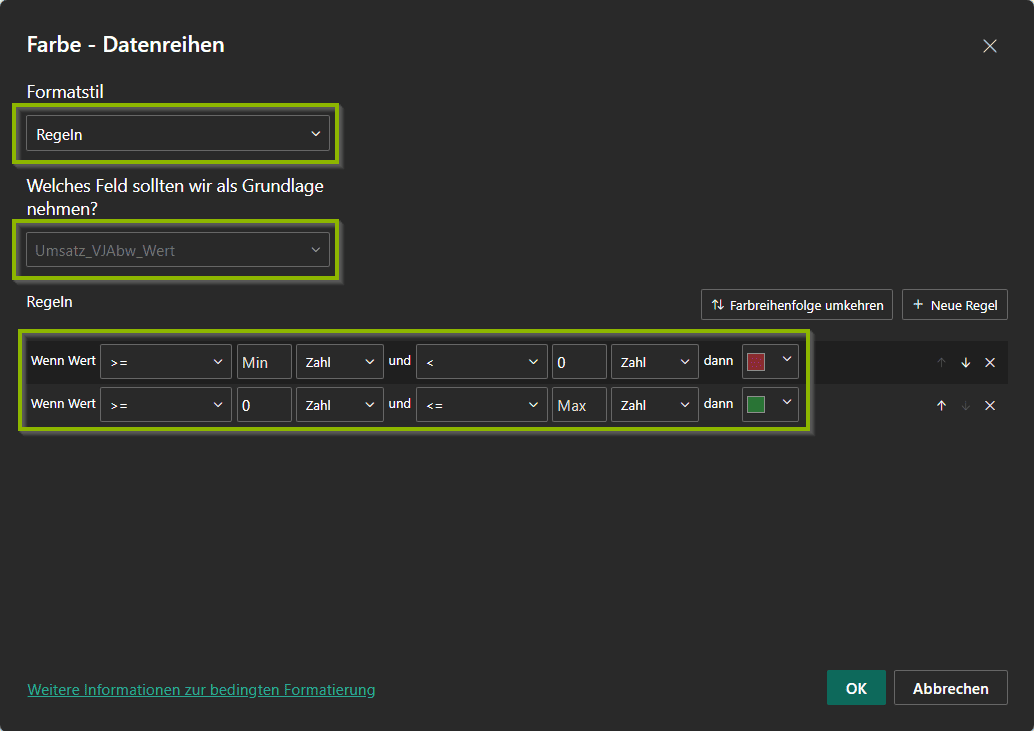Open the Formatstil dropdown showing Regeln
Screen dimensions: 1034x731
tap(177, 133)
